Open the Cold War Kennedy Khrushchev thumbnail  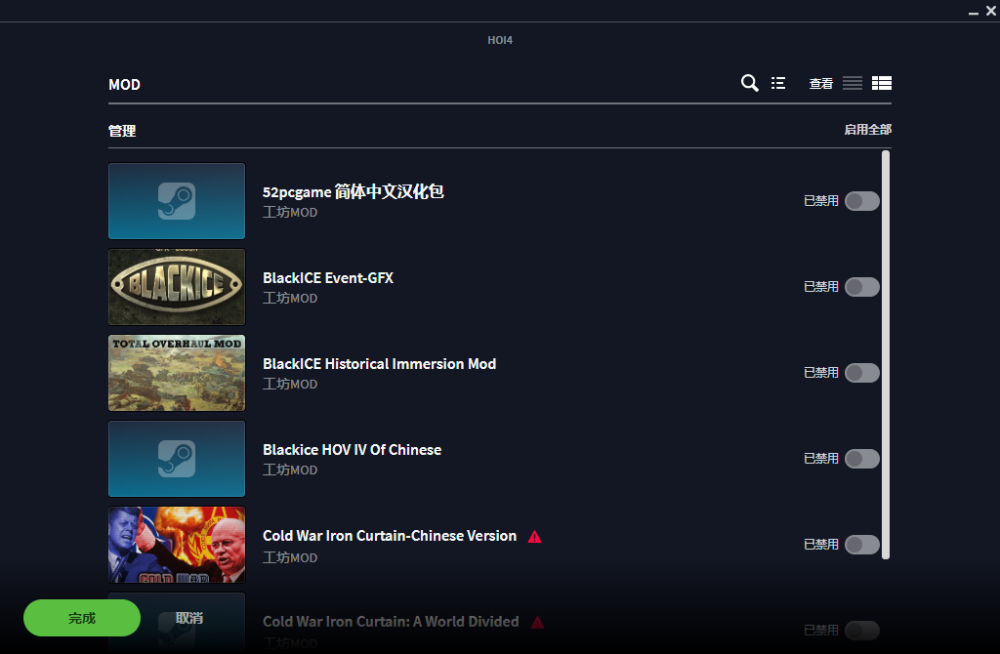[177, 544]
